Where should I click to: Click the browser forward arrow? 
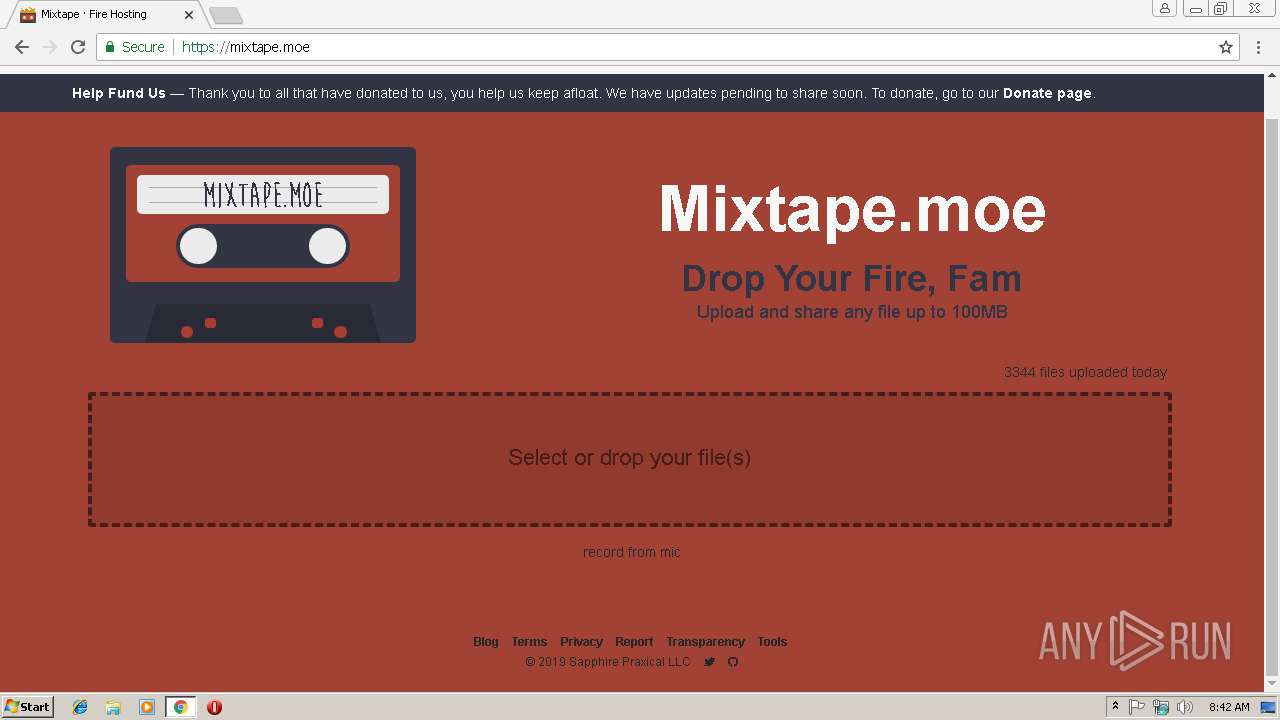(x=50, y=47)
